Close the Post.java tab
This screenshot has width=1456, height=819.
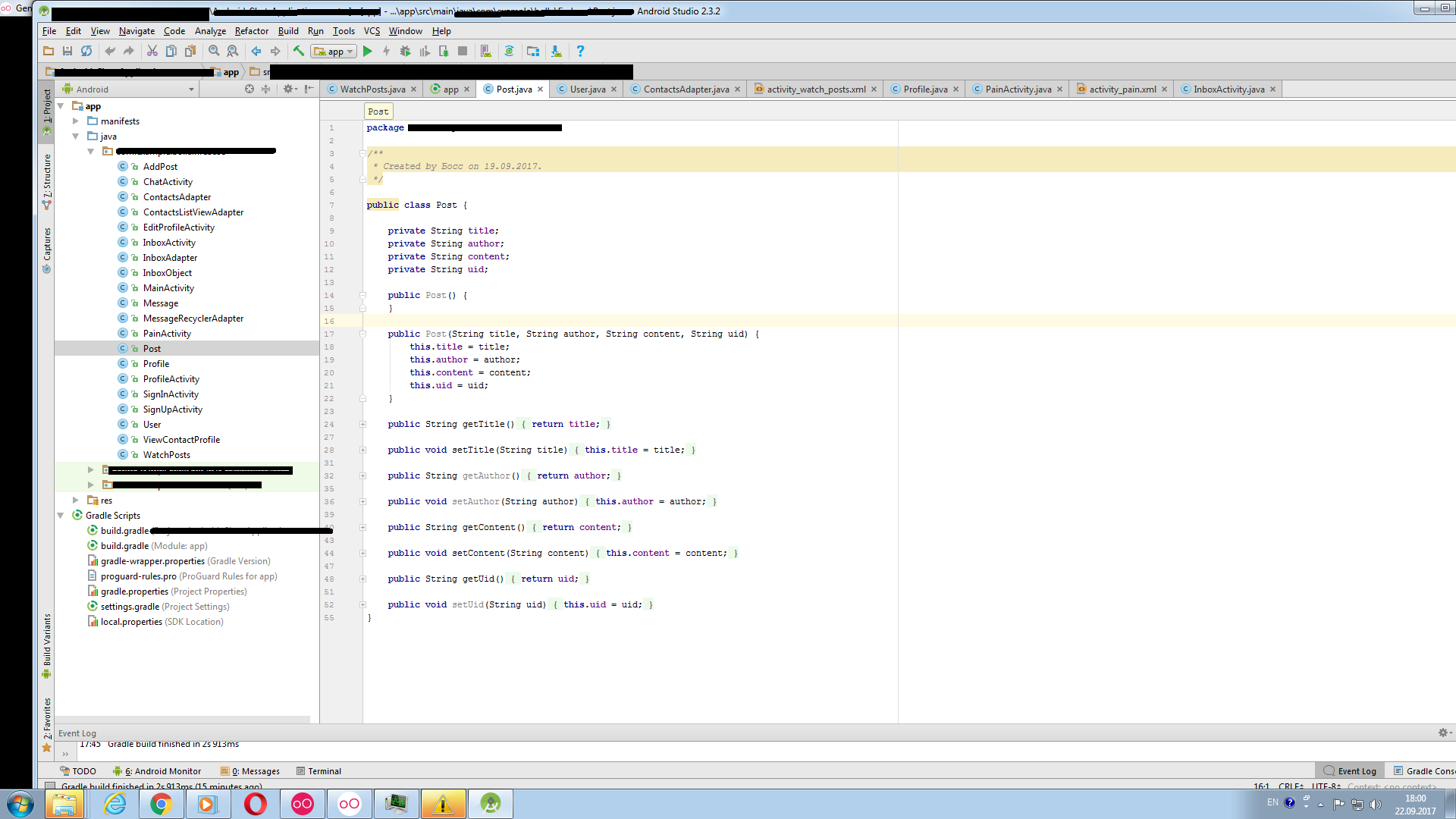point(540,89)
